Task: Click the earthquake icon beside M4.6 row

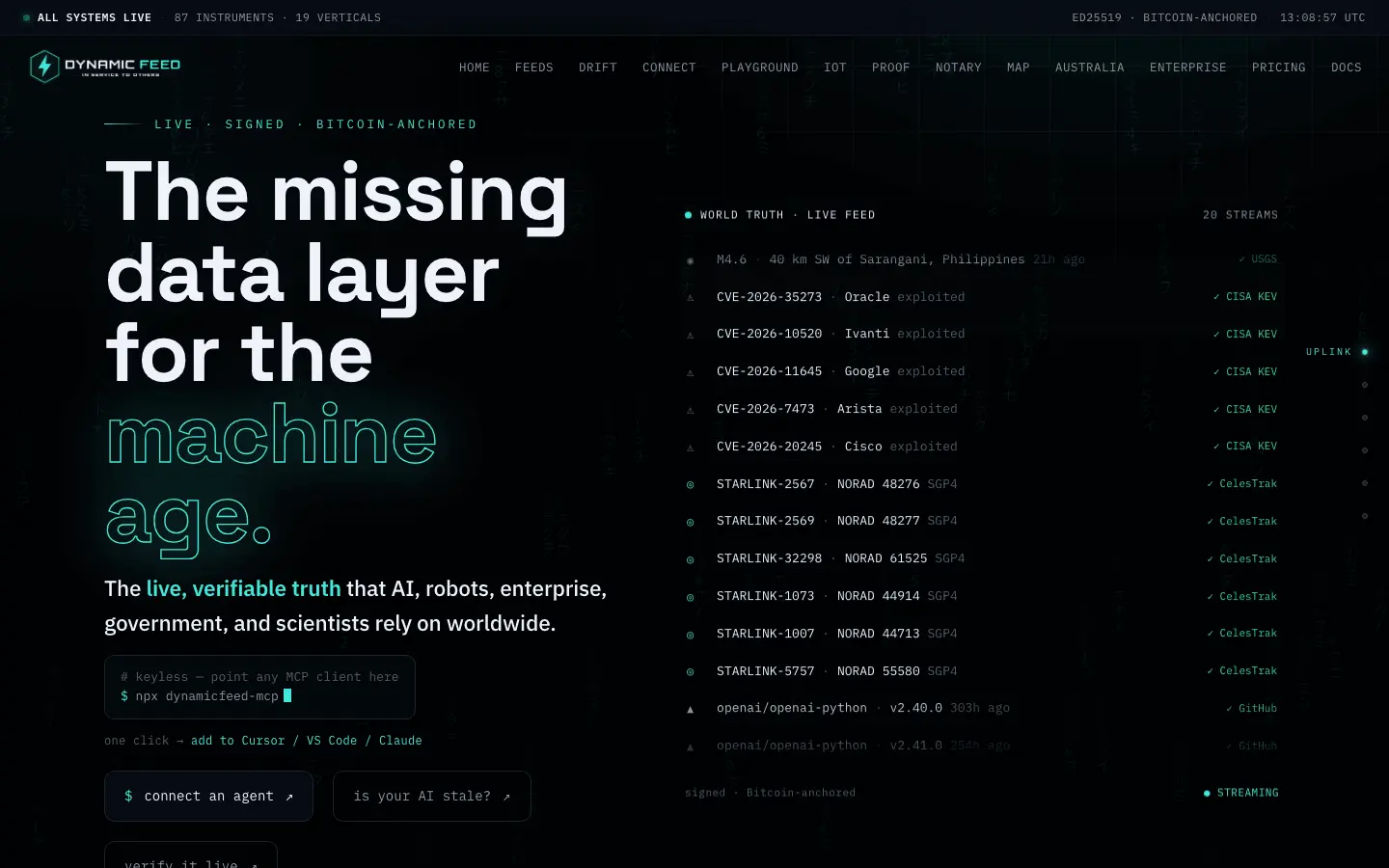Action: [x=690, y=260]
